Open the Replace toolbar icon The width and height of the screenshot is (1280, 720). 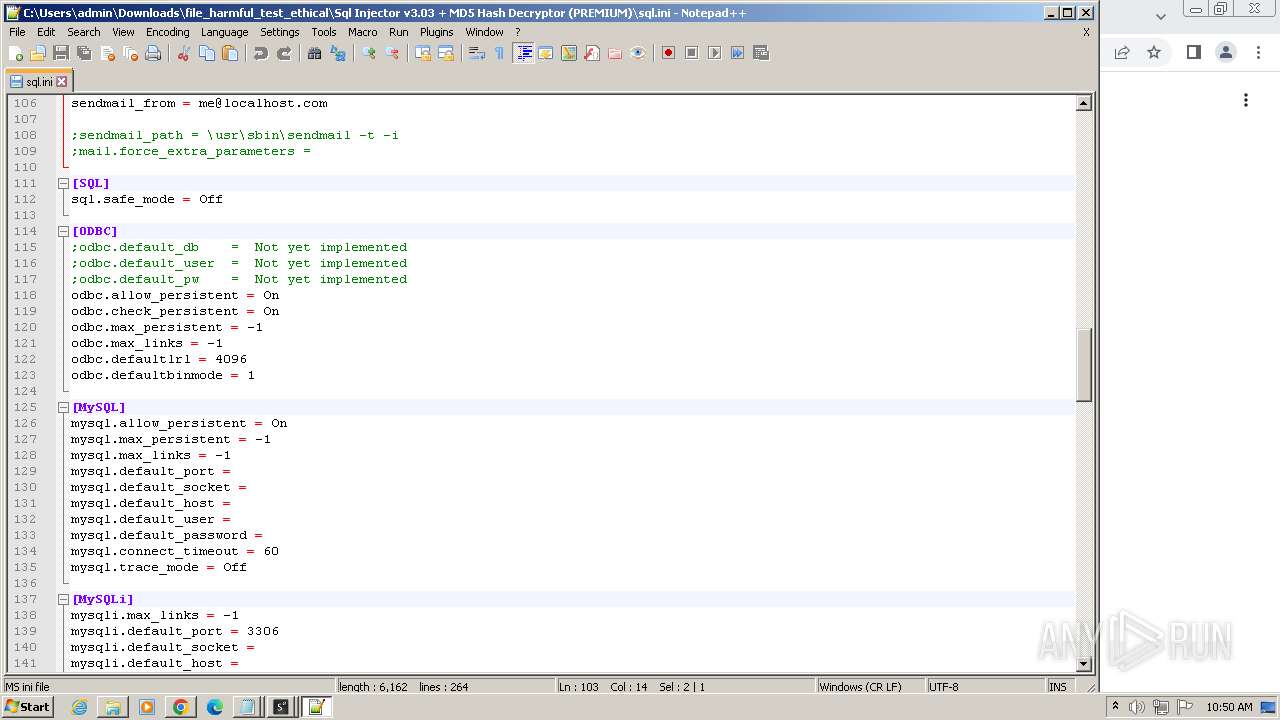pos(338,53)
